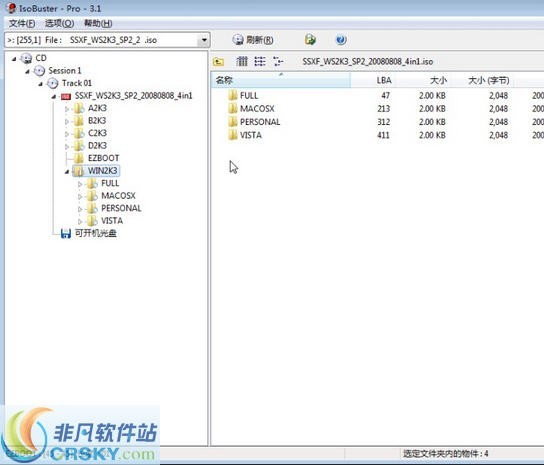Collapse the Session 1 node
544x465 pixels.
coord(27,71)
